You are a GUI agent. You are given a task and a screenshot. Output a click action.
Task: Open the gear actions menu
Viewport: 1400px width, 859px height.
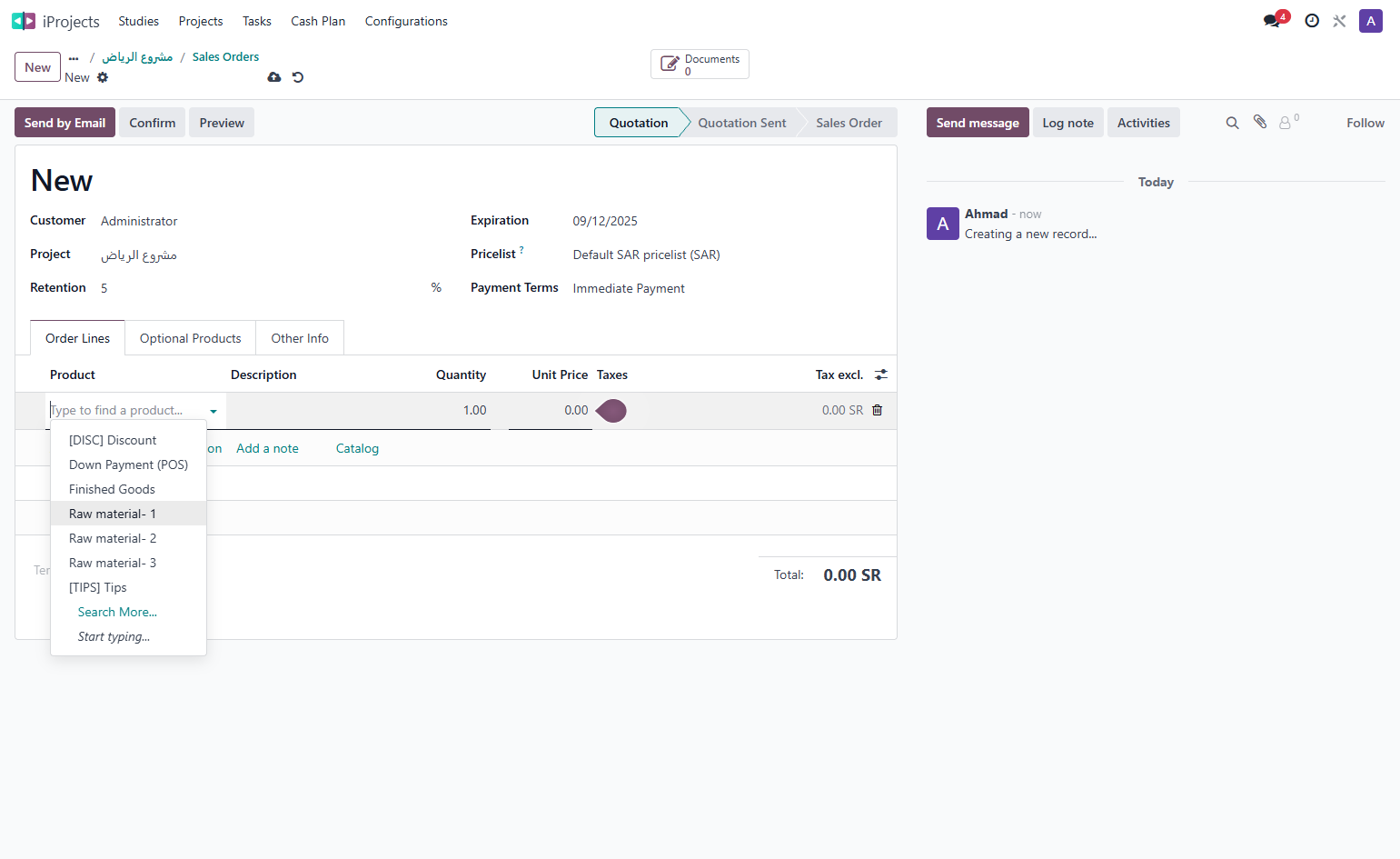pyautogui.click(x=103, y=77)
